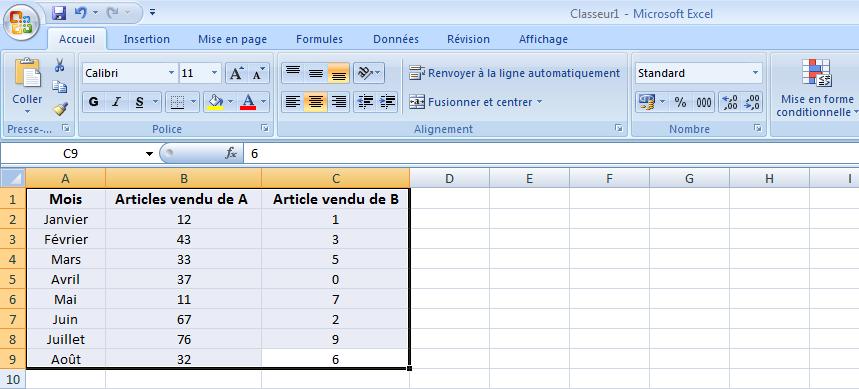859x389 pixels.
Task: Click the Save floppy disk icon
Action: point(59,13)
